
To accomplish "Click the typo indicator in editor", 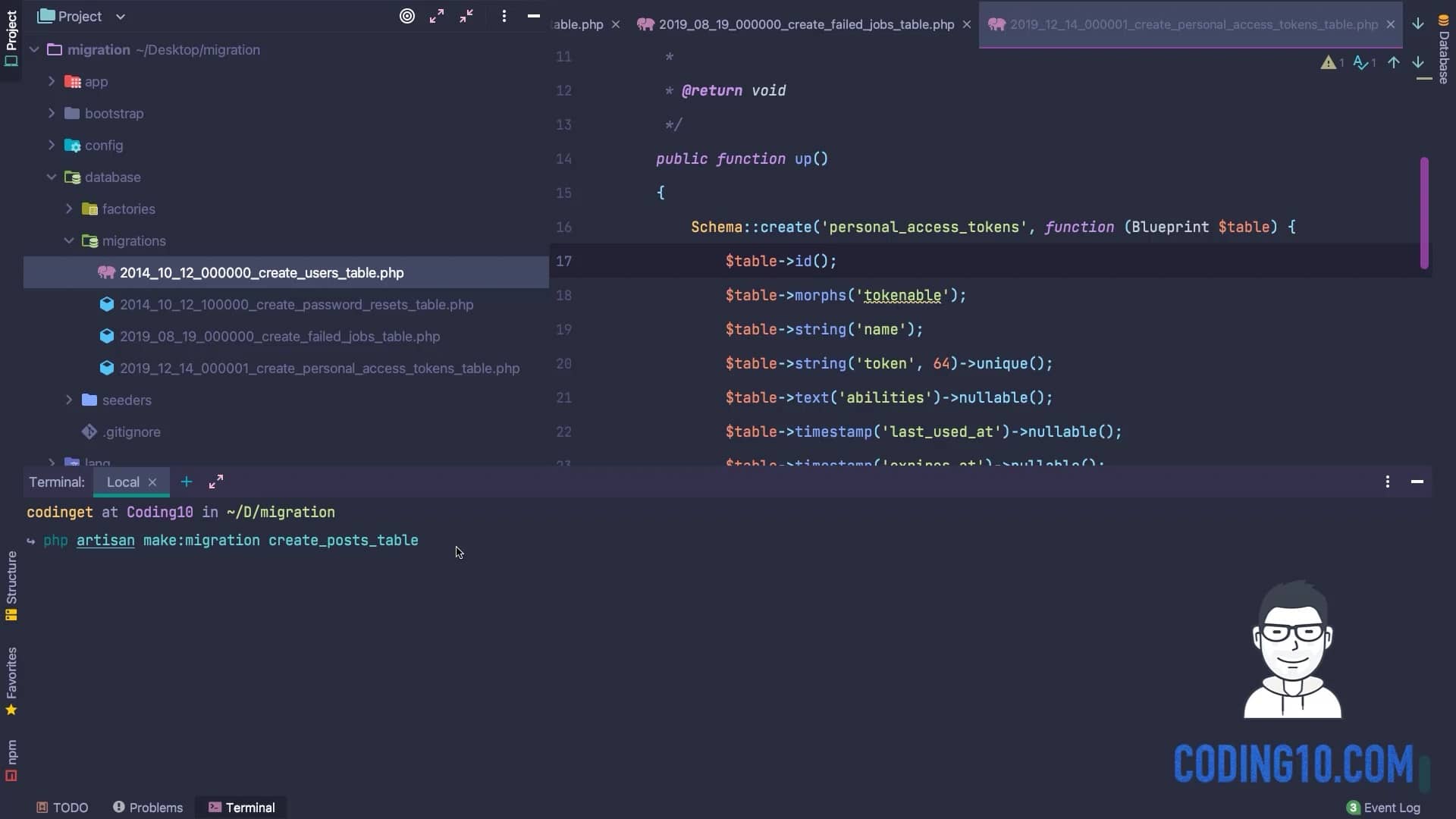I will (x=1364, y=63).
